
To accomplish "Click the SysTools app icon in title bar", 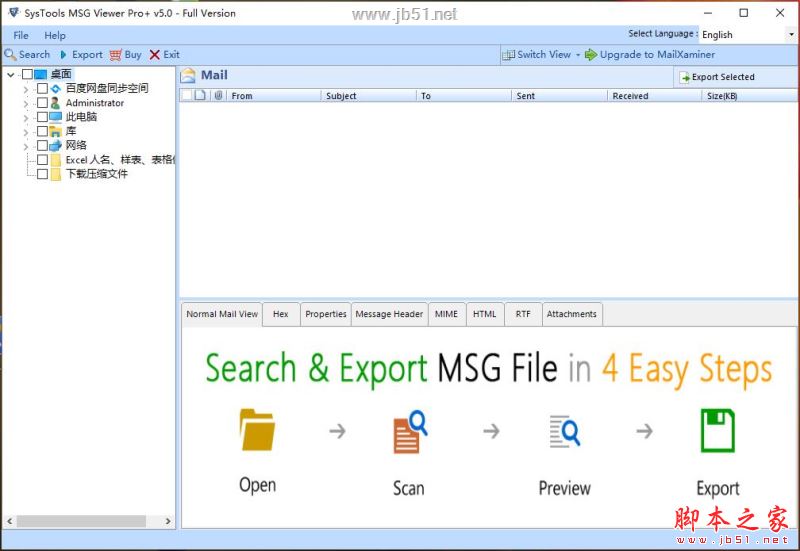I will [x=14, y=13].
